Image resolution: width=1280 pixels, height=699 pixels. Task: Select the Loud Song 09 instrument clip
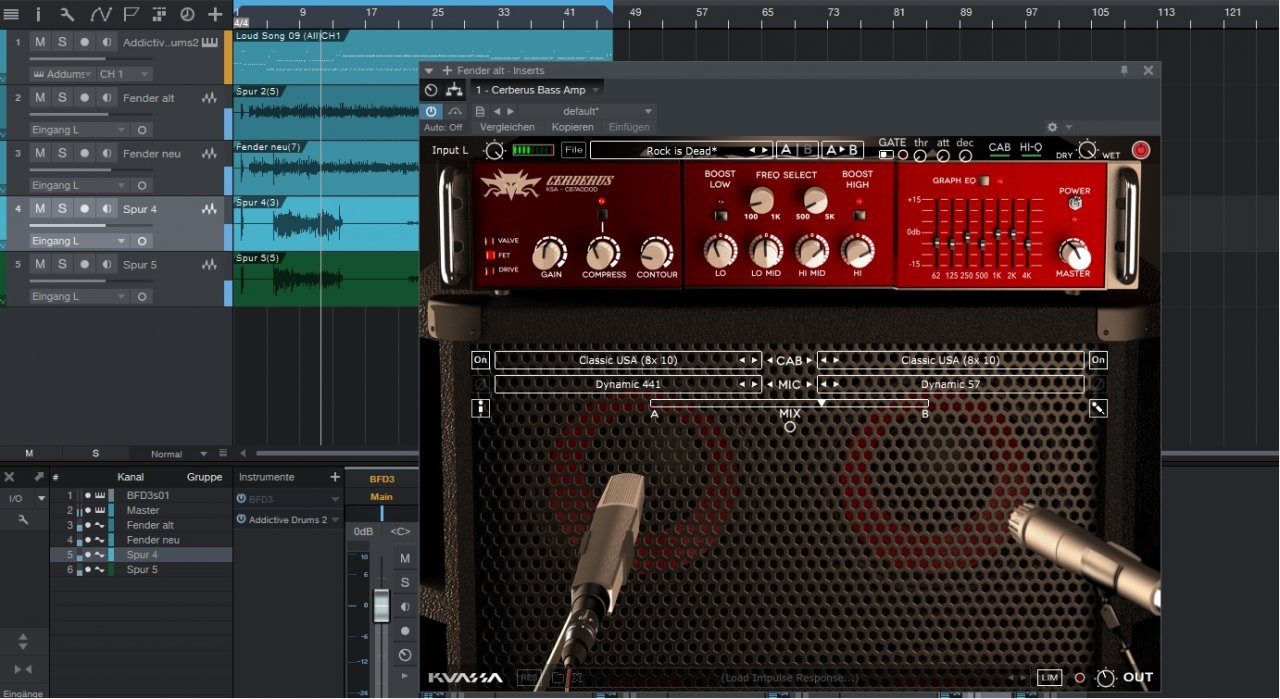coord(423,57)
